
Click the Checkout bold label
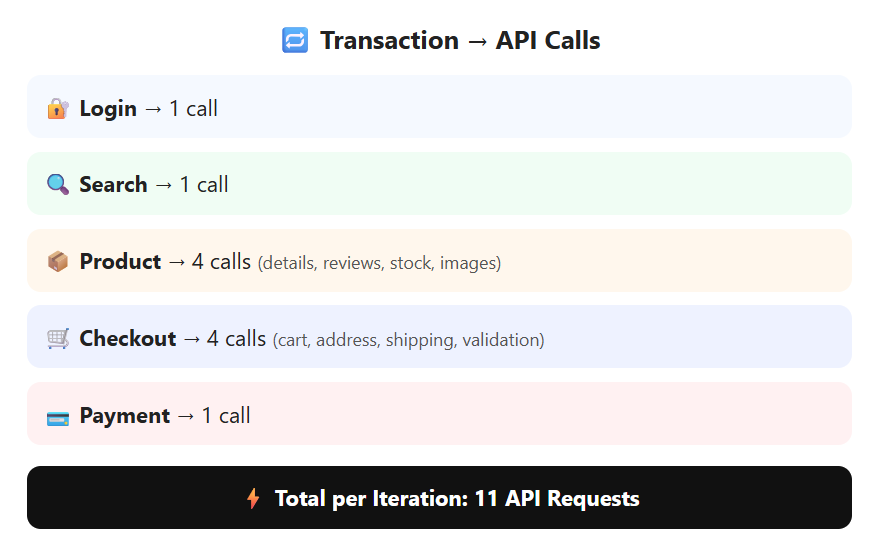[x=128, y=339]
